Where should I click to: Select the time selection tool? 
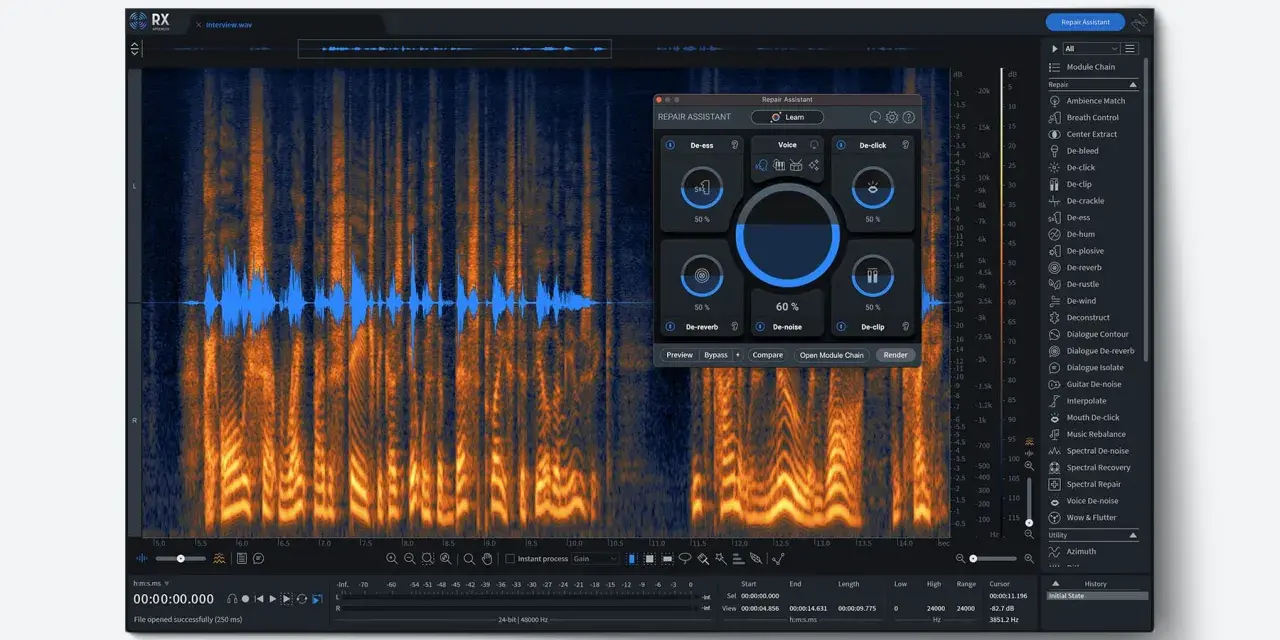632,559
